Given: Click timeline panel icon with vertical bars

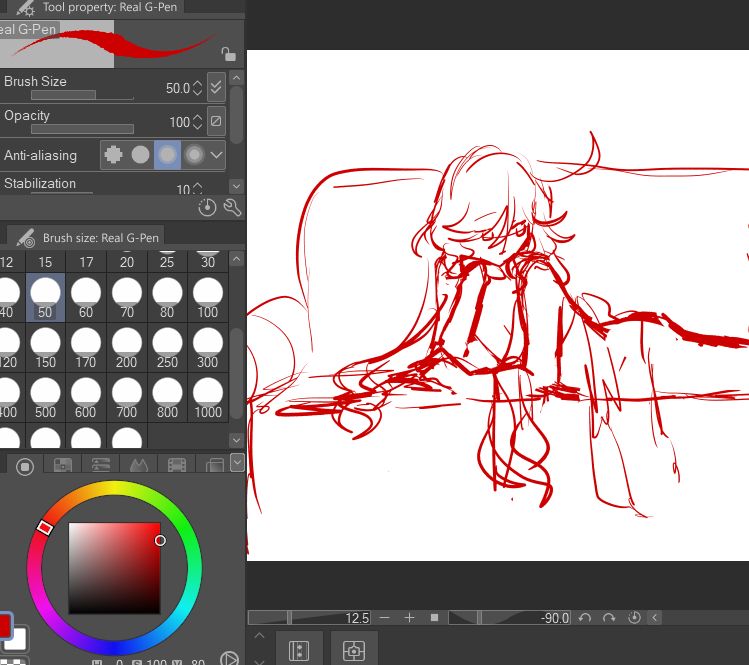Looking at the screenshot, I should click(299, 651).
